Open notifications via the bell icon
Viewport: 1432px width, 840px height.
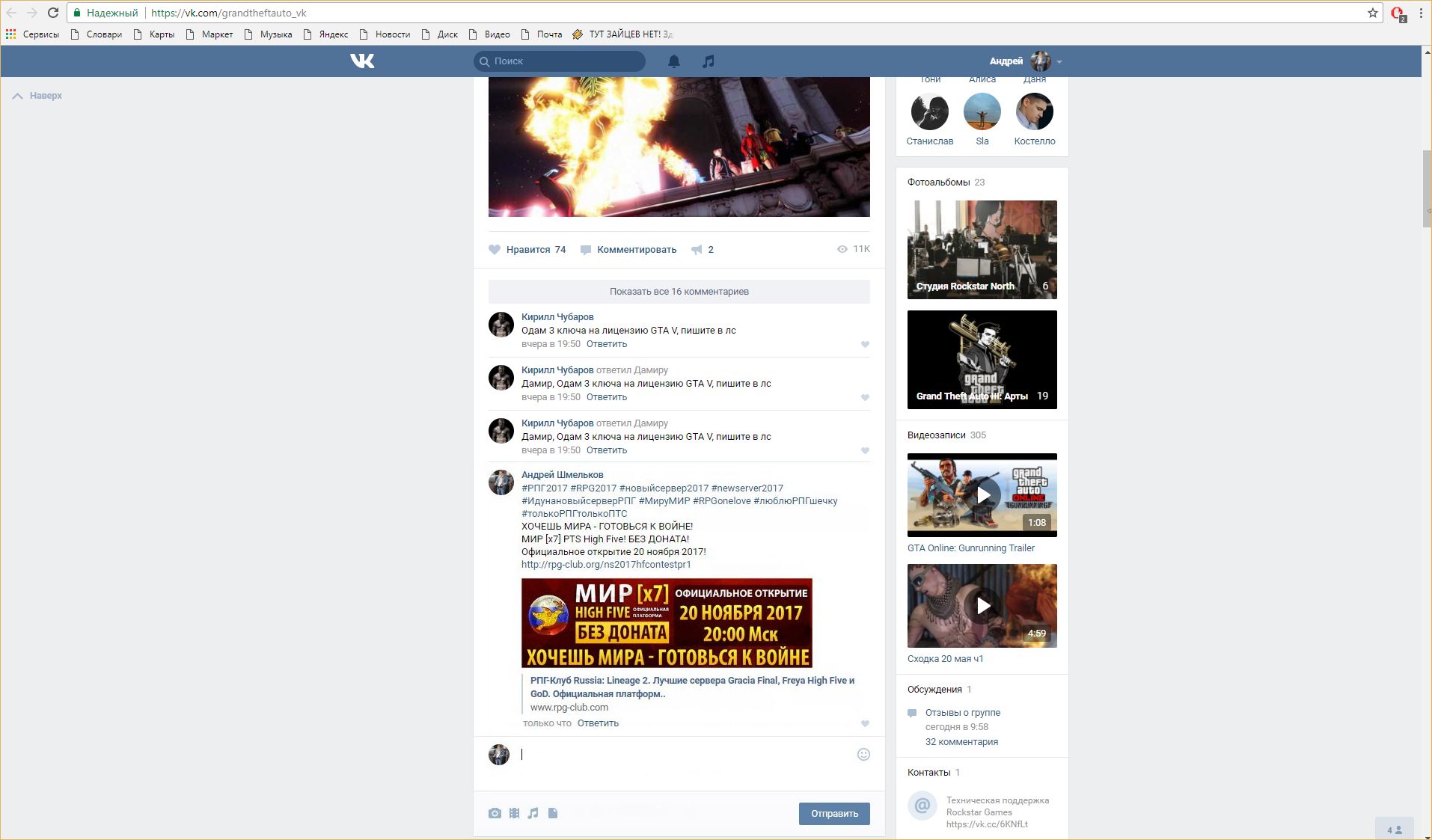click(674, 61)
